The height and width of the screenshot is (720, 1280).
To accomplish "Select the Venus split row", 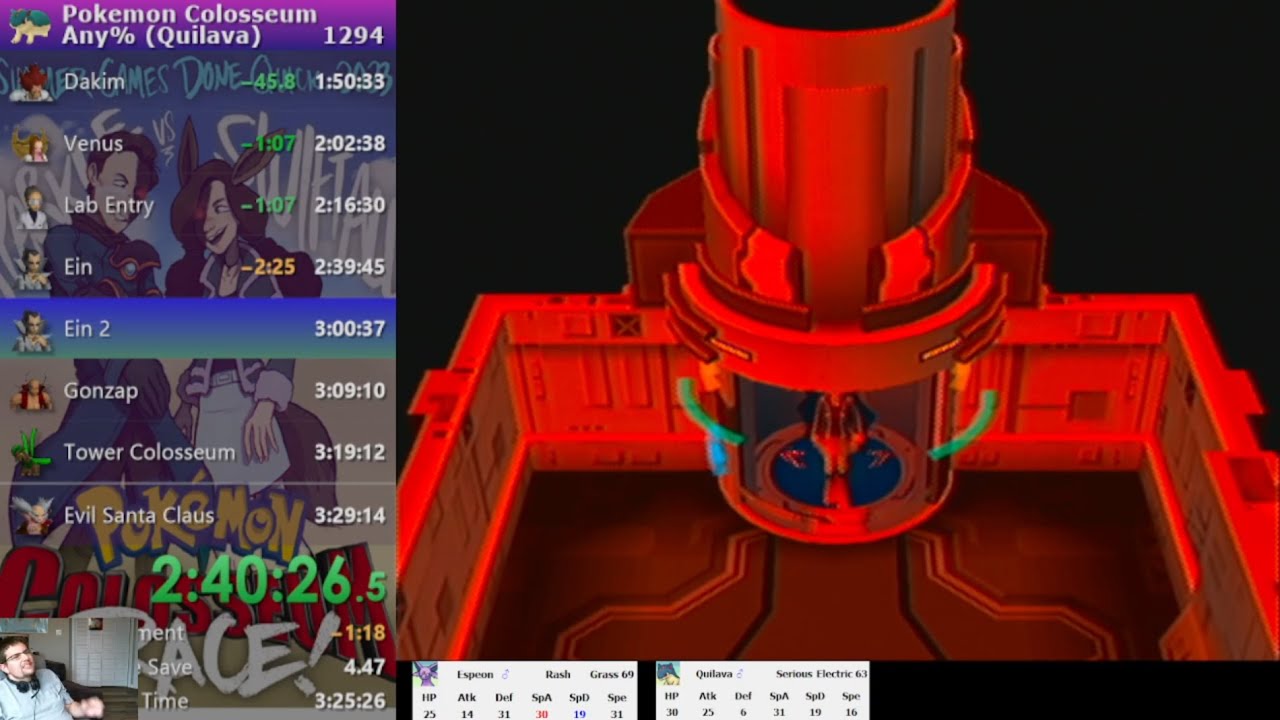I will [198, 144].
